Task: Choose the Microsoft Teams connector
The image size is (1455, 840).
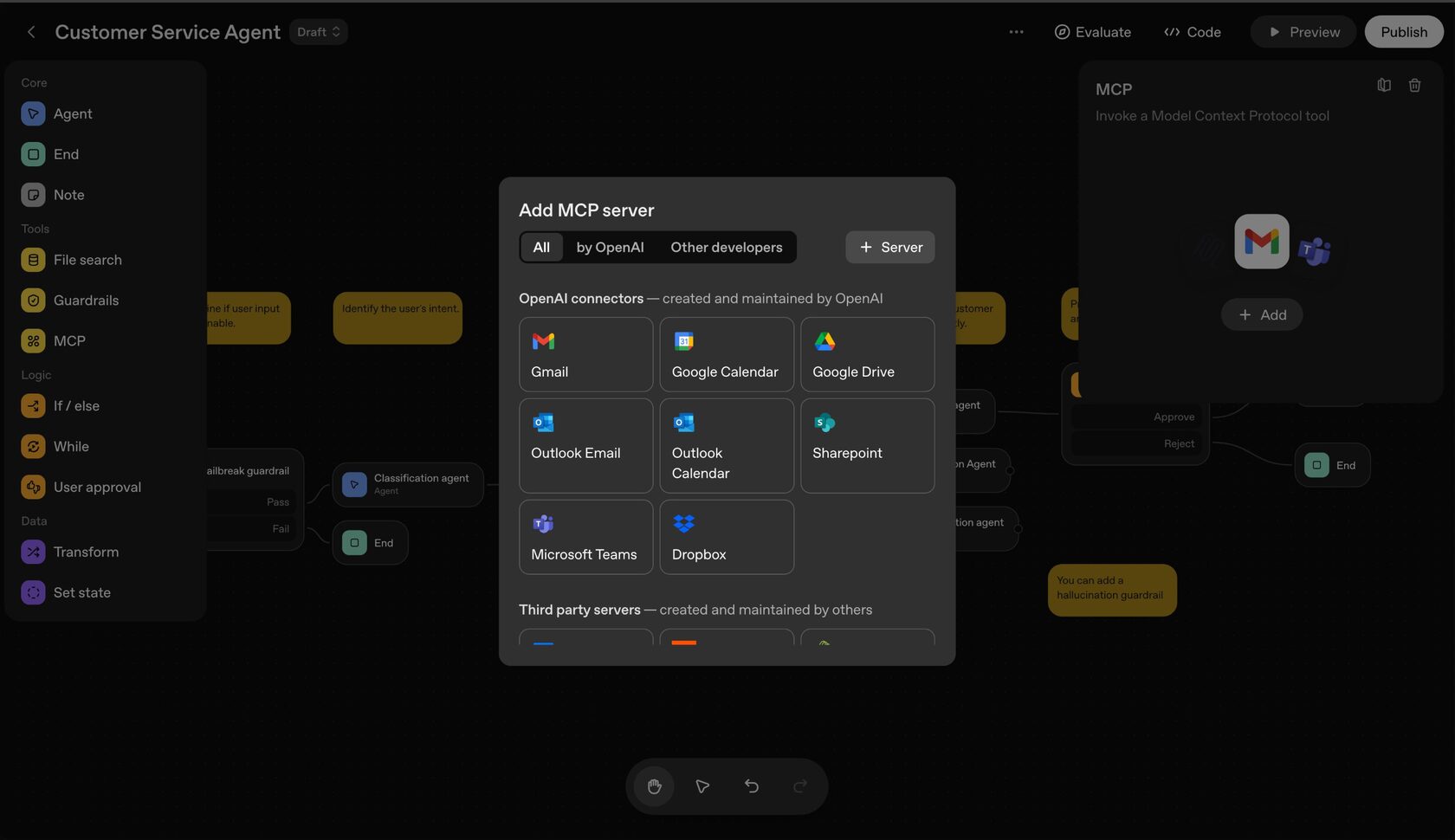Action: pos(585,537)
